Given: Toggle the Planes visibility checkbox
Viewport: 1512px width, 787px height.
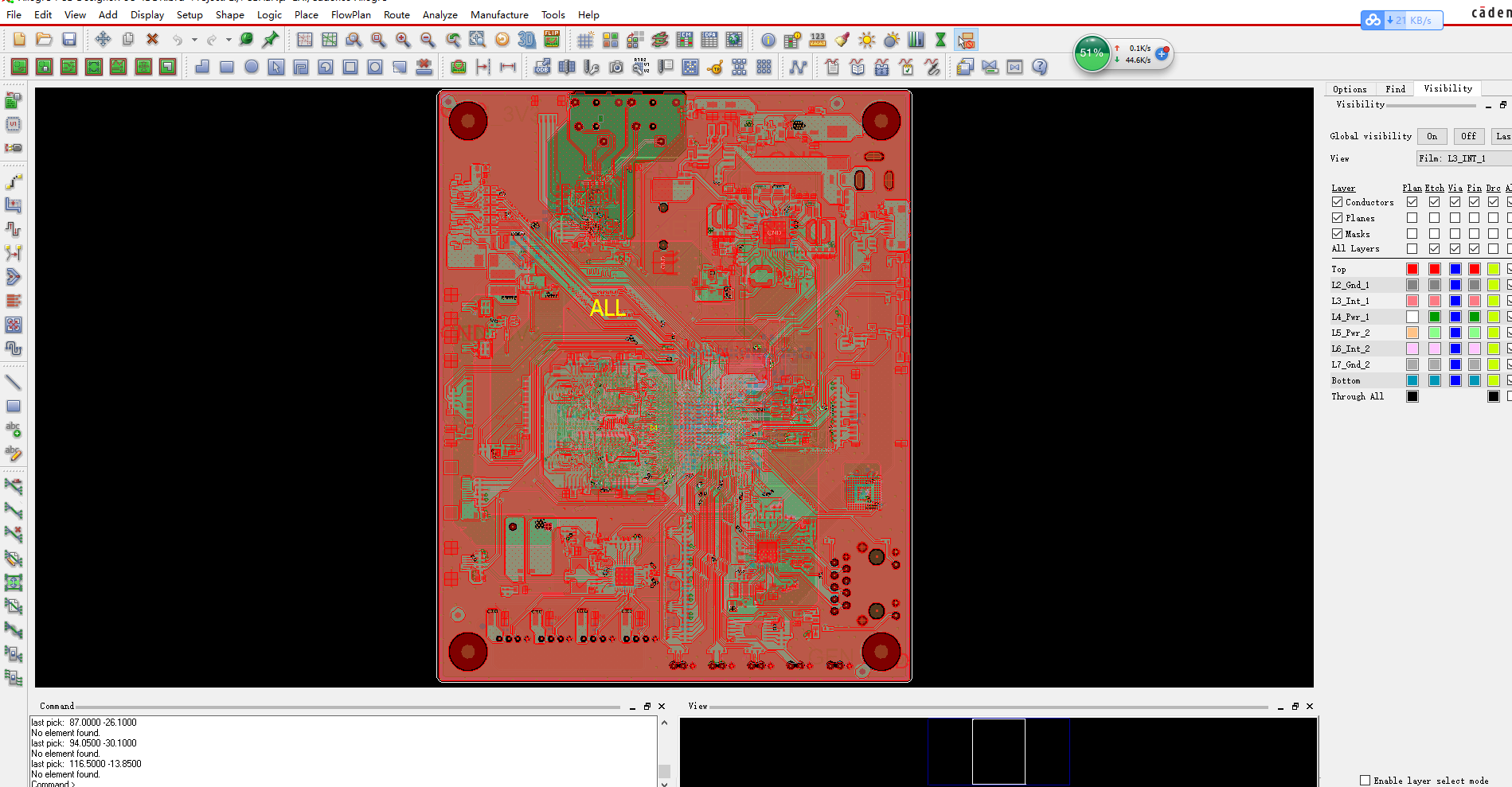Looking at the screenshot, I should pyautogui.click(x=1337, y=217).
